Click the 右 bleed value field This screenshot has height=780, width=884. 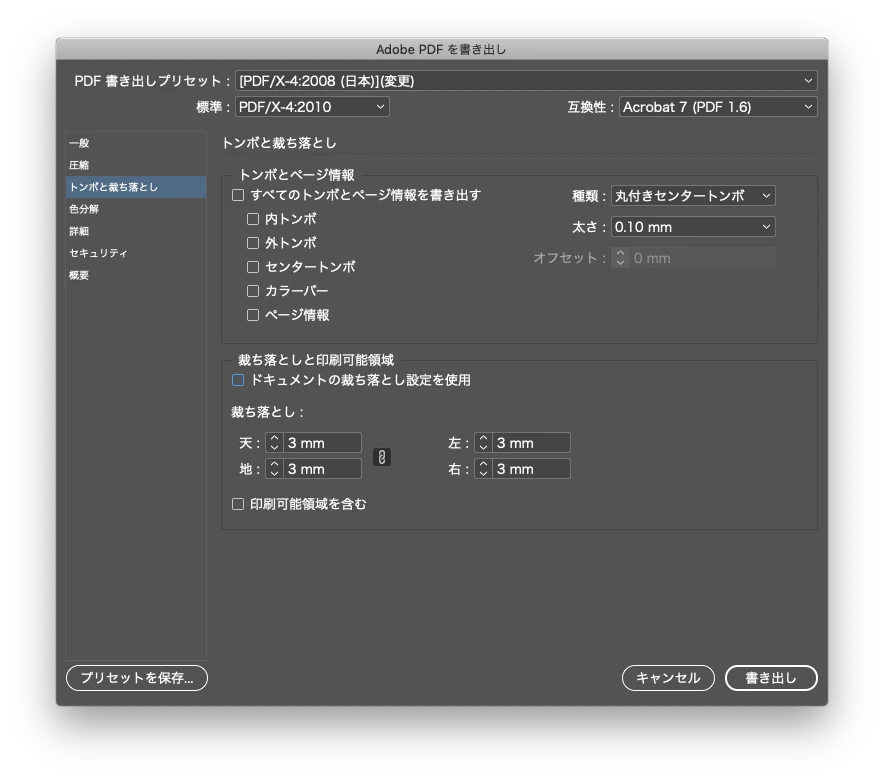[531, 469]
